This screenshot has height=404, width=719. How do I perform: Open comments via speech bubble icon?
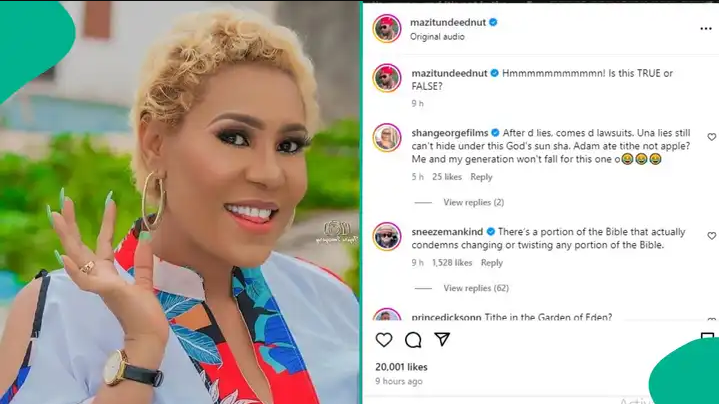click(x=413, y=340)
